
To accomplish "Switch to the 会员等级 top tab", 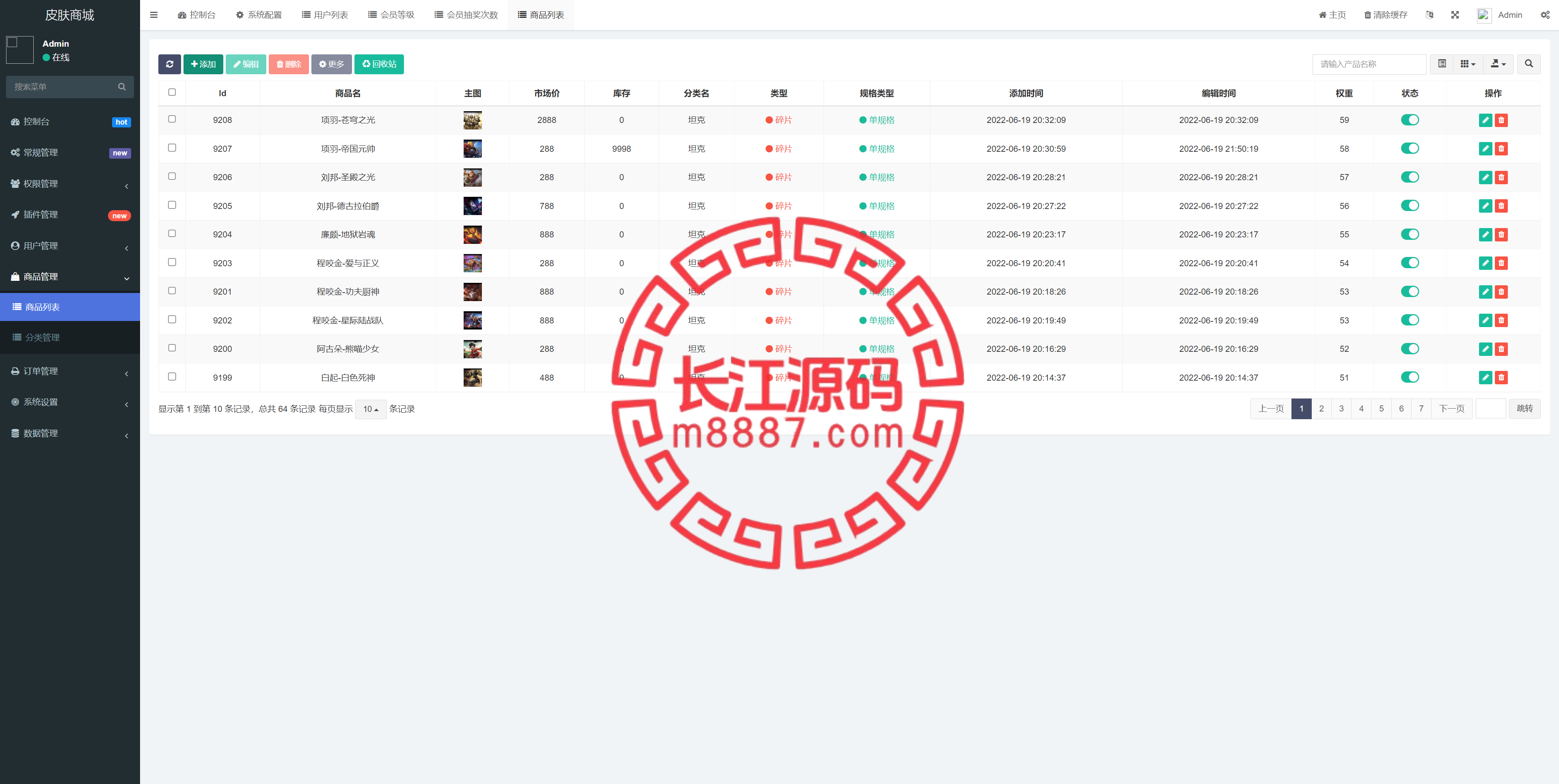I will coord(391,15).
